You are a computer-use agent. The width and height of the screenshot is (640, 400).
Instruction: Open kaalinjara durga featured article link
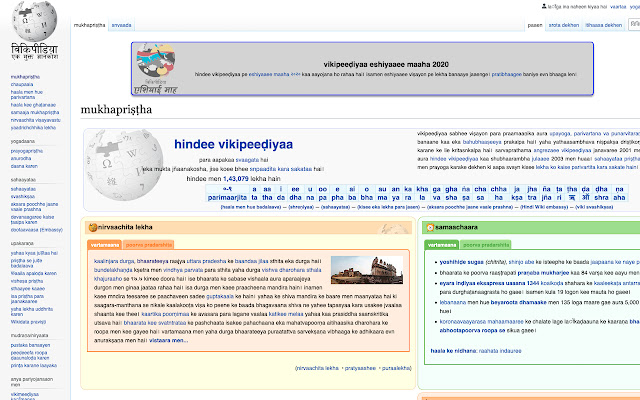(114, 261)
